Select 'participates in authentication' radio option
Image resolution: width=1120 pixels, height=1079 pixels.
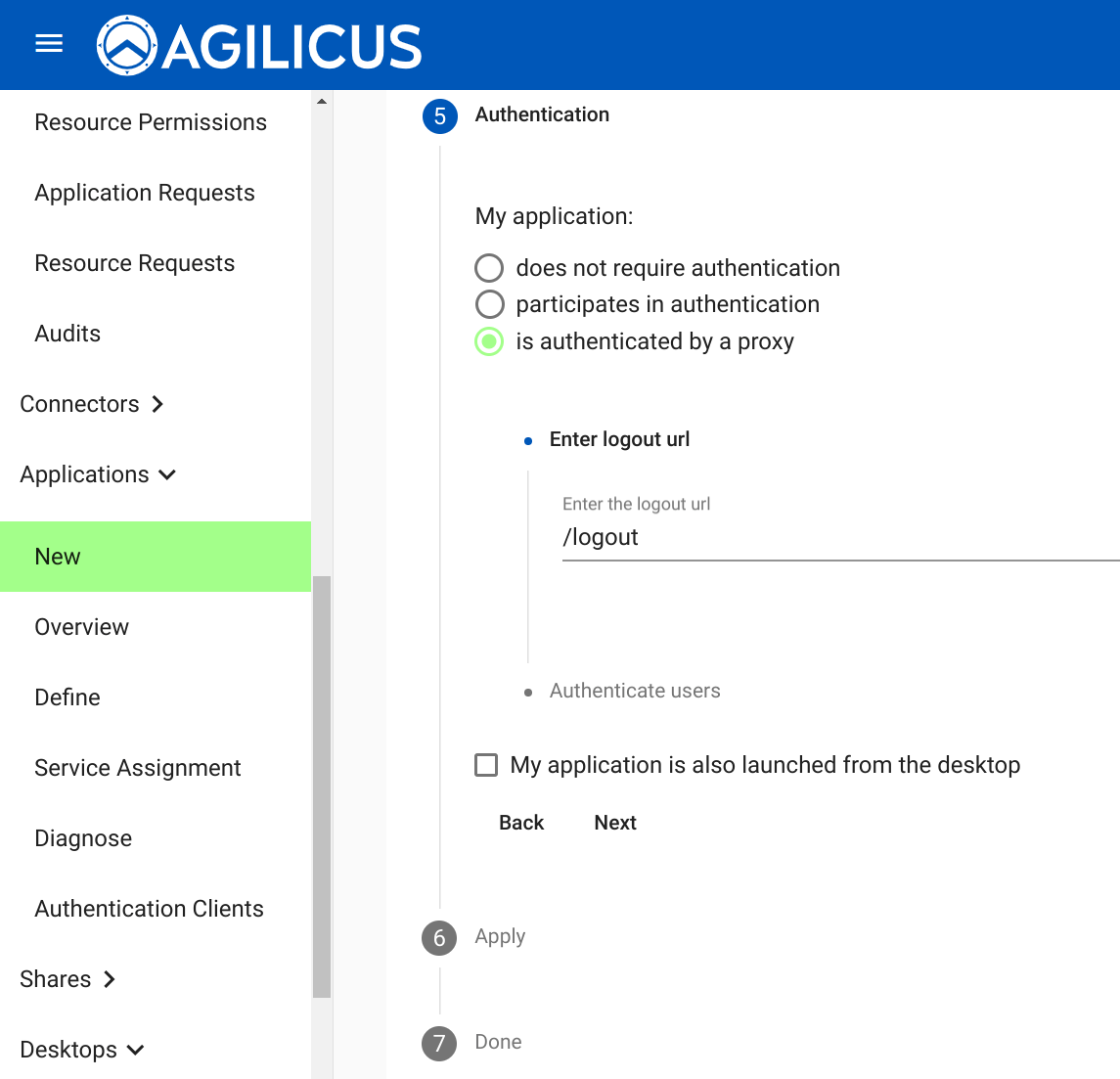(489, 304)
